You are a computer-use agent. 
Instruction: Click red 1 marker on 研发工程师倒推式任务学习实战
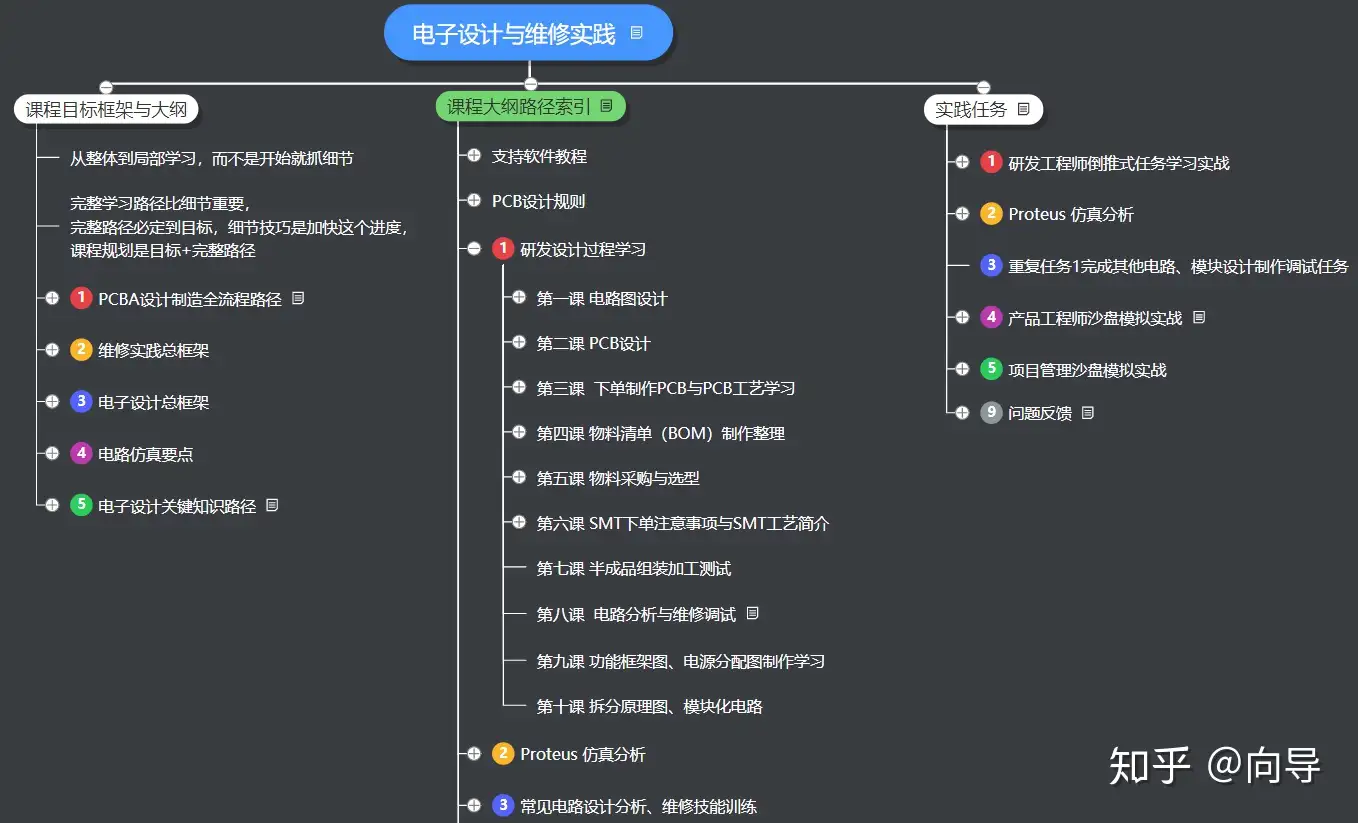(991, 162)
